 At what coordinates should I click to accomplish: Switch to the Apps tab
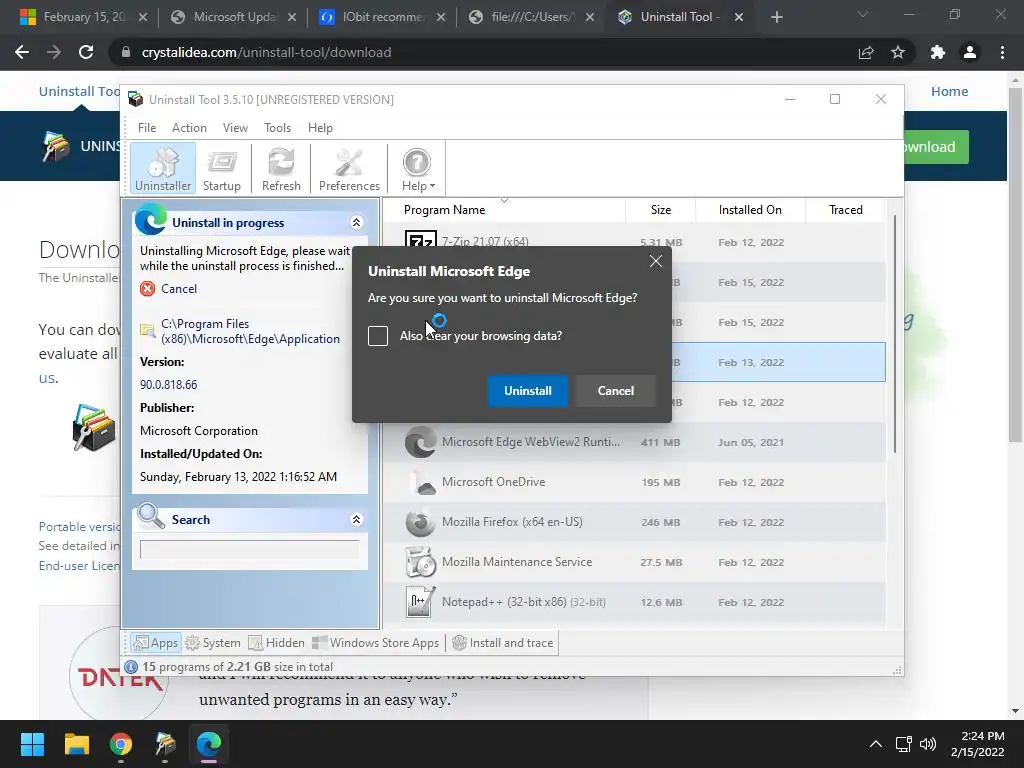155,643
